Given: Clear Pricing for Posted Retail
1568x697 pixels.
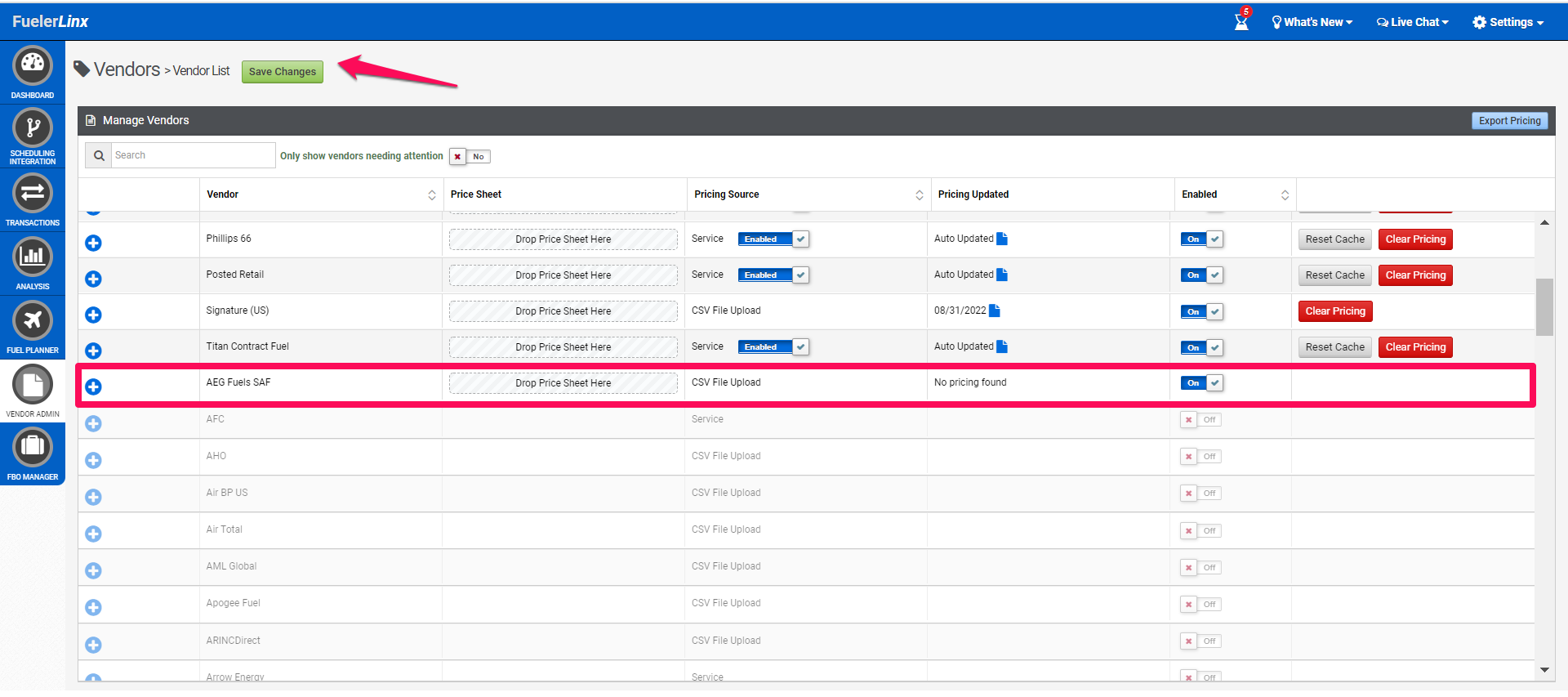Looking at the screenshot, I should [1415, 275].
